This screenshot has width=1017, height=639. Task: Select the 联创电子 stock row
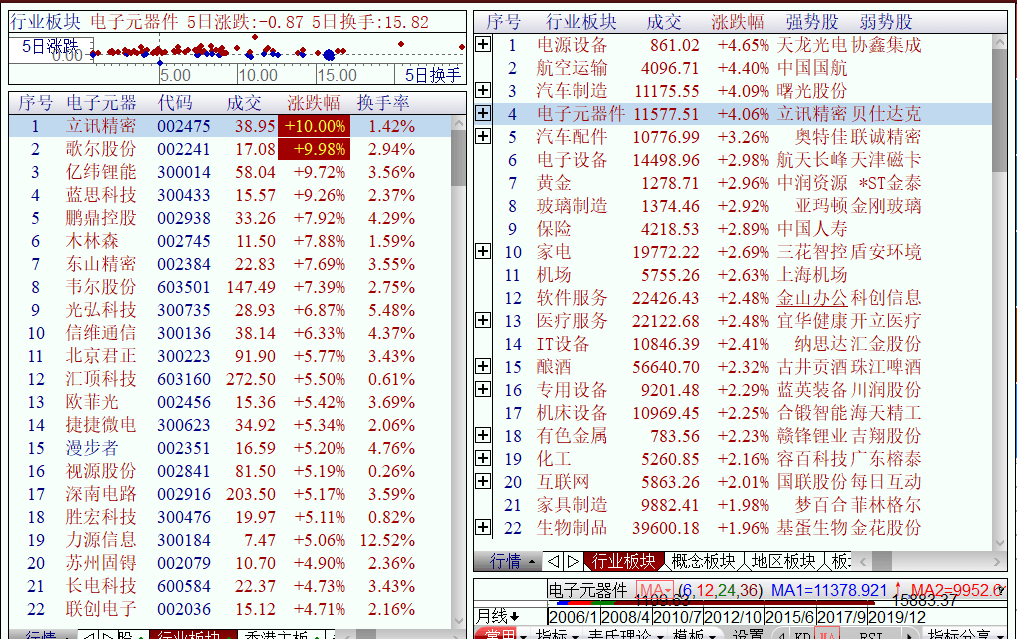(x=230, y=609)
